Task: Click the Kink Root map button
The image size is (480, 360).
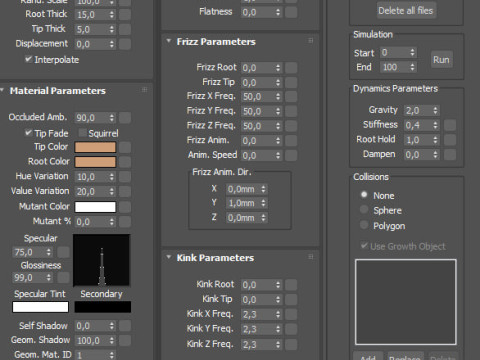Action: pos(291,285)
